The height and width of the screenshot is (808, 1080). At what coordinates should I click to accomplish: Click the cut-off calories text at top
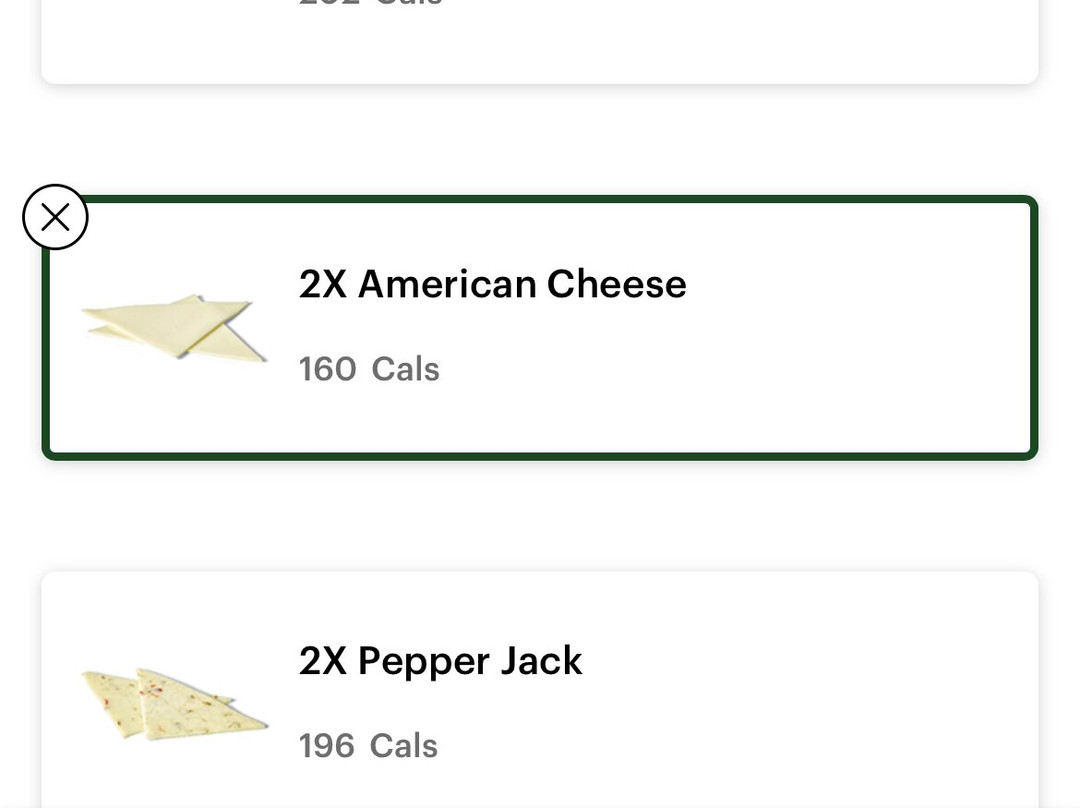(x=370, y=4)
